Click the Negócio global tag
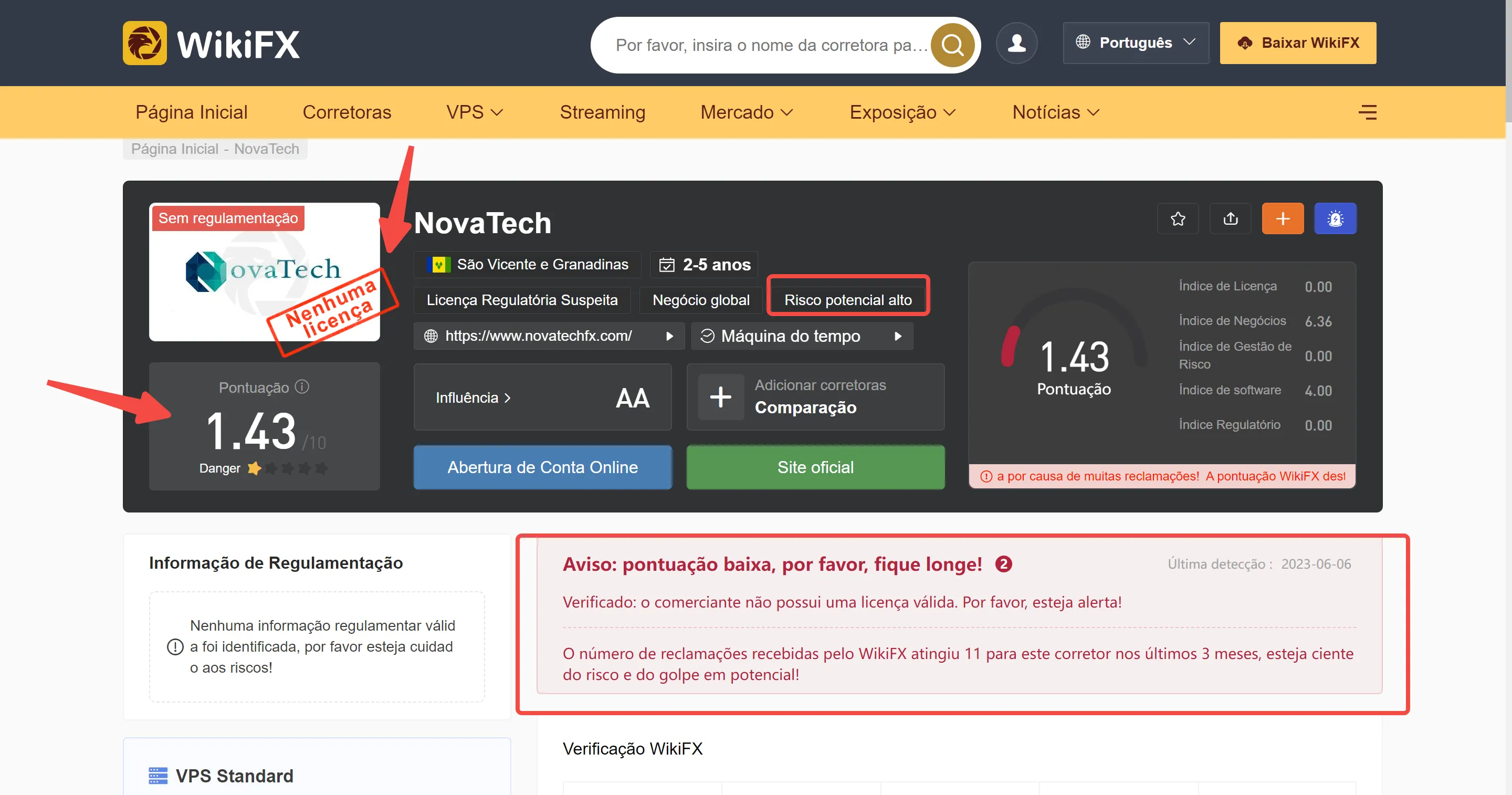The width and height of the screenshot is (1512, 795). [701, 300]
